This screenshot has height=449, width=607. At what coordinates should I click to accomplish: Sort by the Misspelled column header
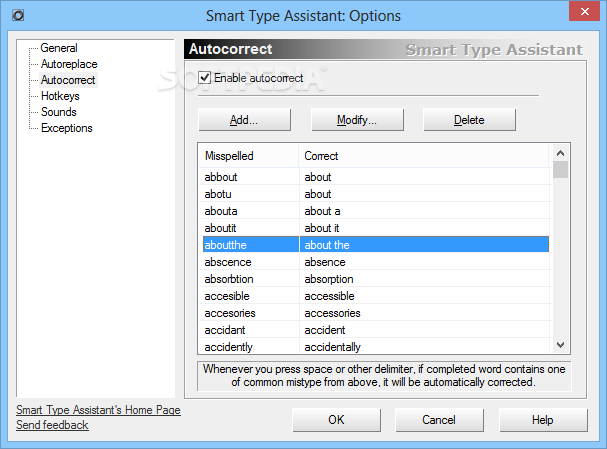tap(249, 156)
